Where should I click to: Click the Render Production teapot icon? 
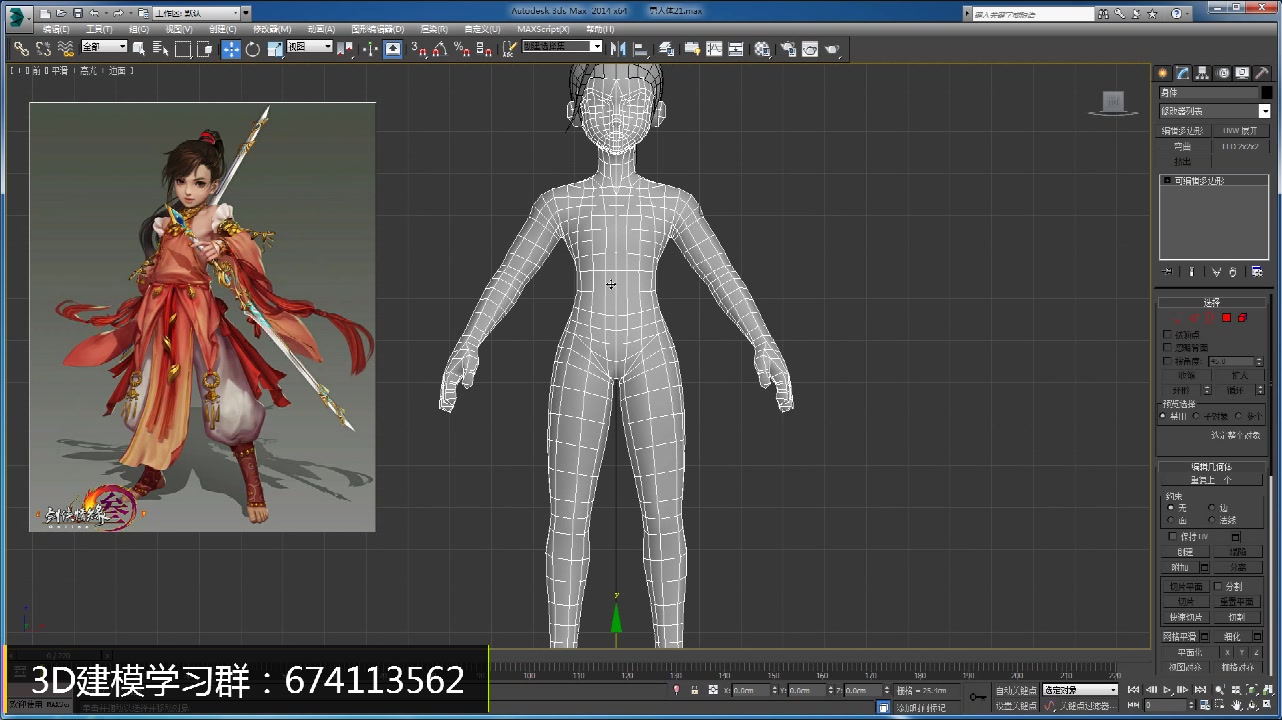(x=832, y=48)
